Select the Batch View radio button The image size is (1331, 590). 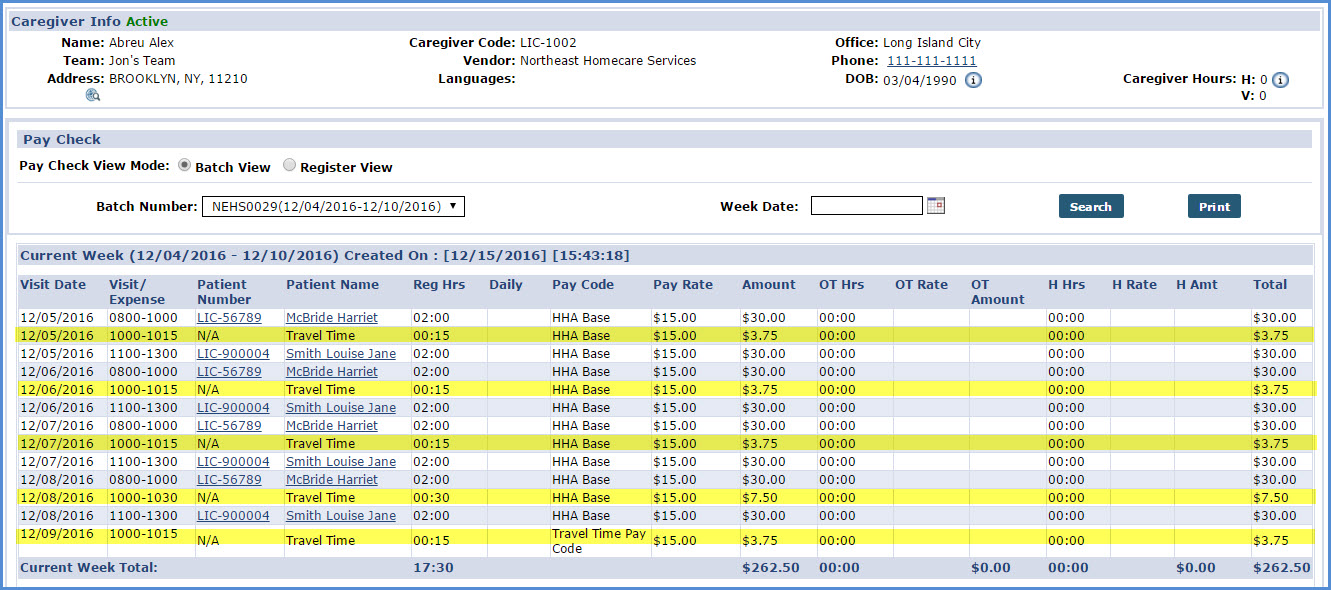pos(184,165)
